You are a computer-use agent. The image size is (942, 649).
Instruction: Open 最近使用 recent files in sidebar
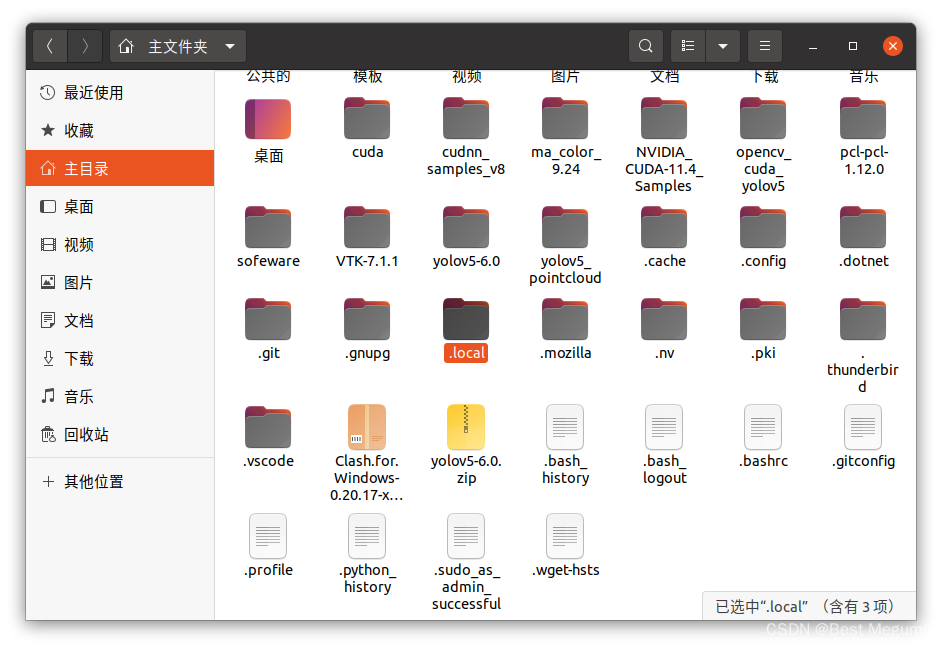coord(87,92)
